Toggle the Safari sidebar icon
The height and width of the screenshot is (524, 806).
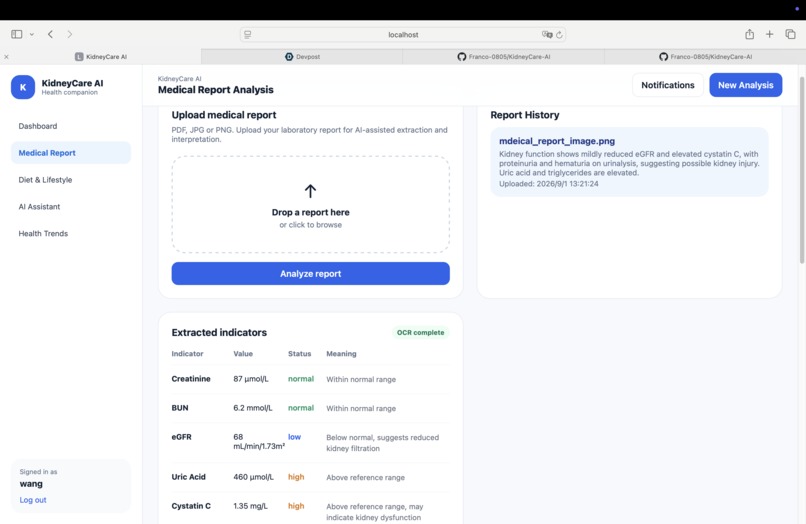coord(16,34)
